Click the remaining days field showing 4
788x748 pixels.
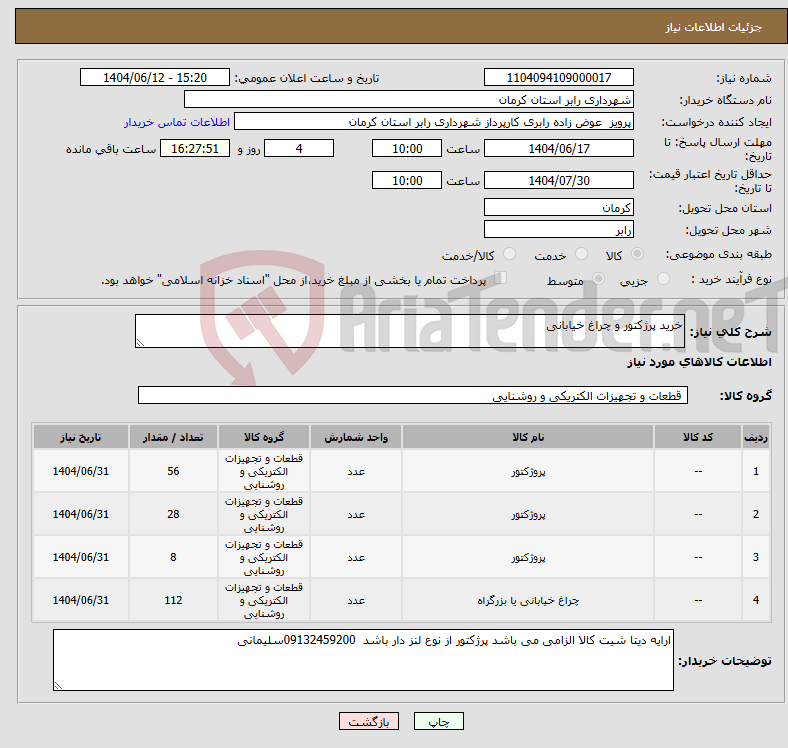pyautogui.click(x=299, y=148)
